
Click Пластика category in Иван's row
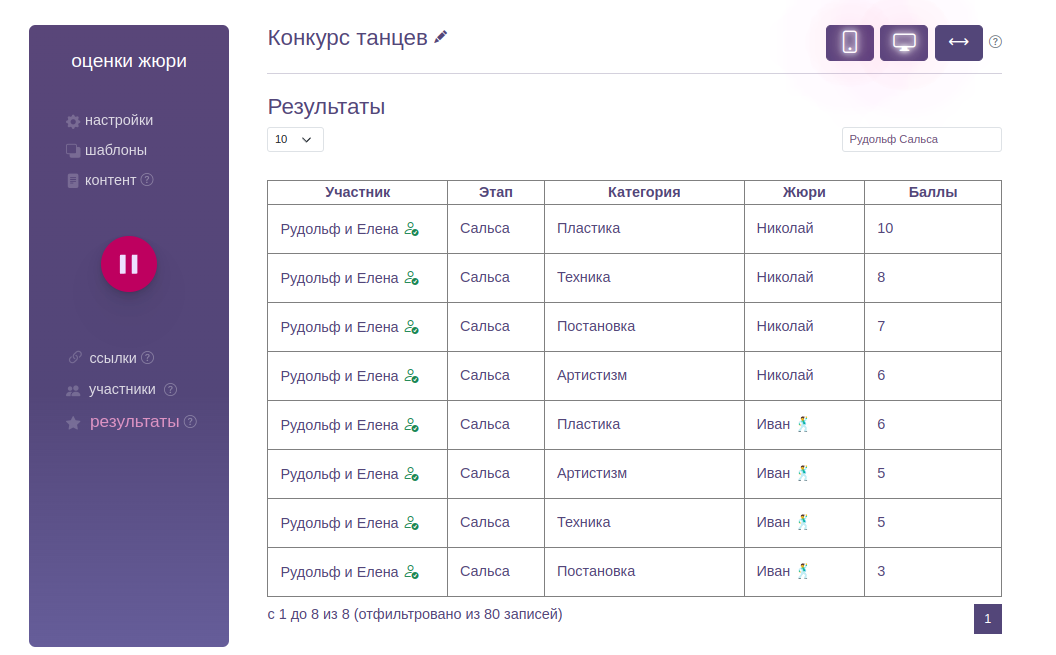point(588,424)
